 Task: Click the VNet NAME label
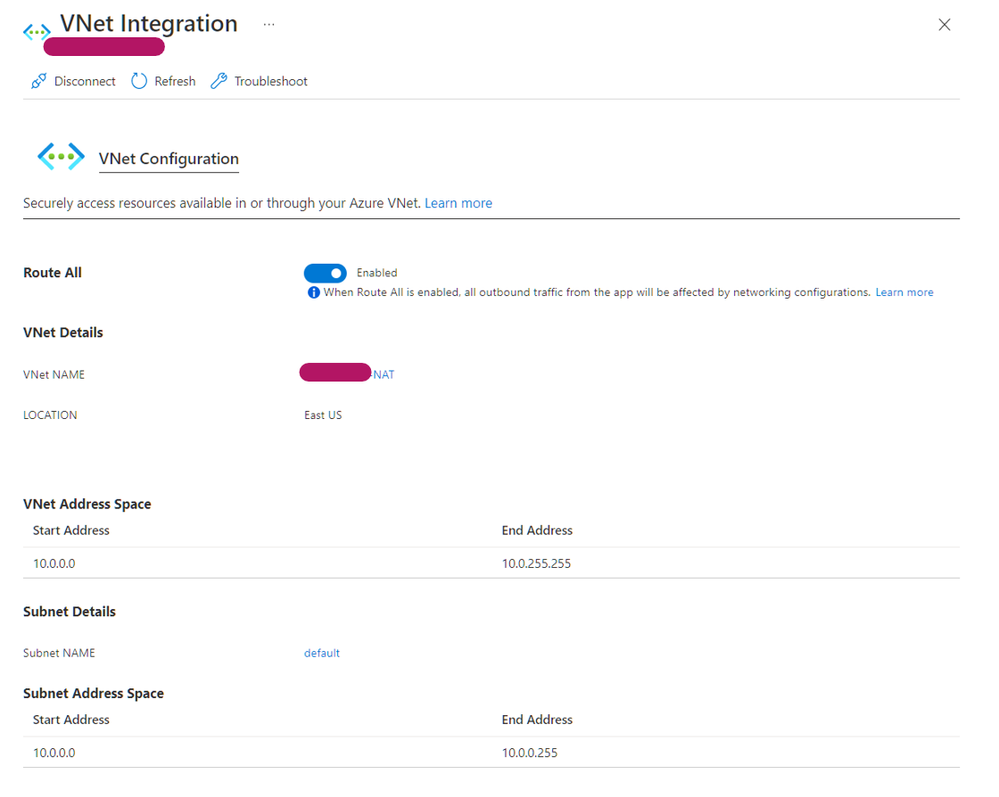[54, 375]
